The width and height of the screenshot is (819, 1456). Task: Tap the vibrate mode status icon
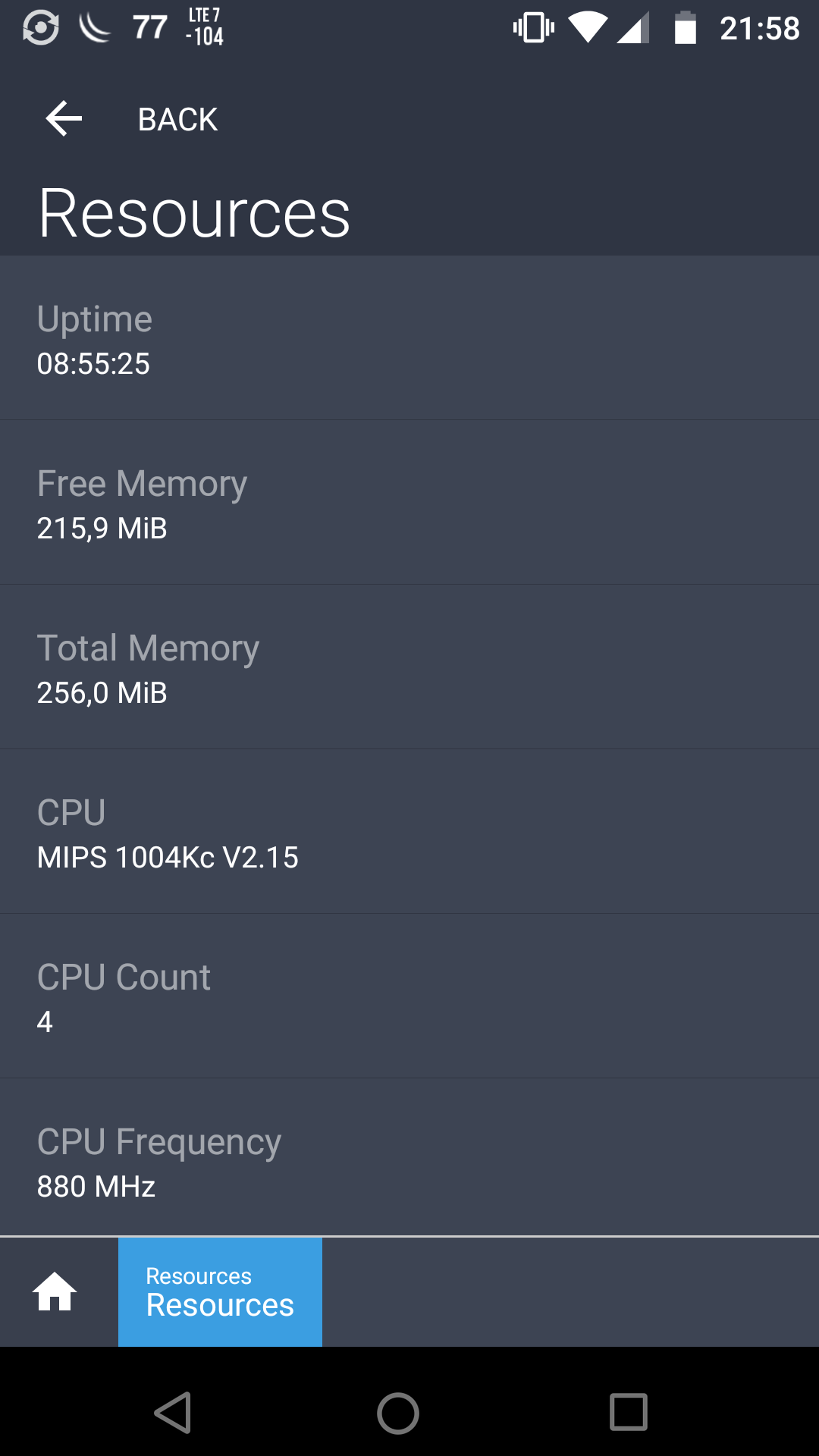[535, 28]
